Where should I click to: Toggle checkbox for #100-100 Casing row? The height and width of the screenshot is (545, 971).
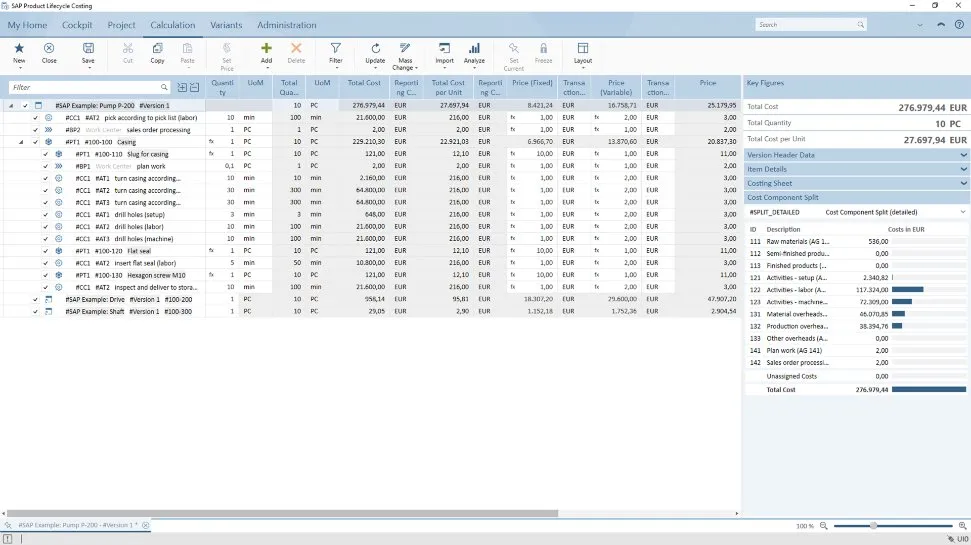(35, 142)
